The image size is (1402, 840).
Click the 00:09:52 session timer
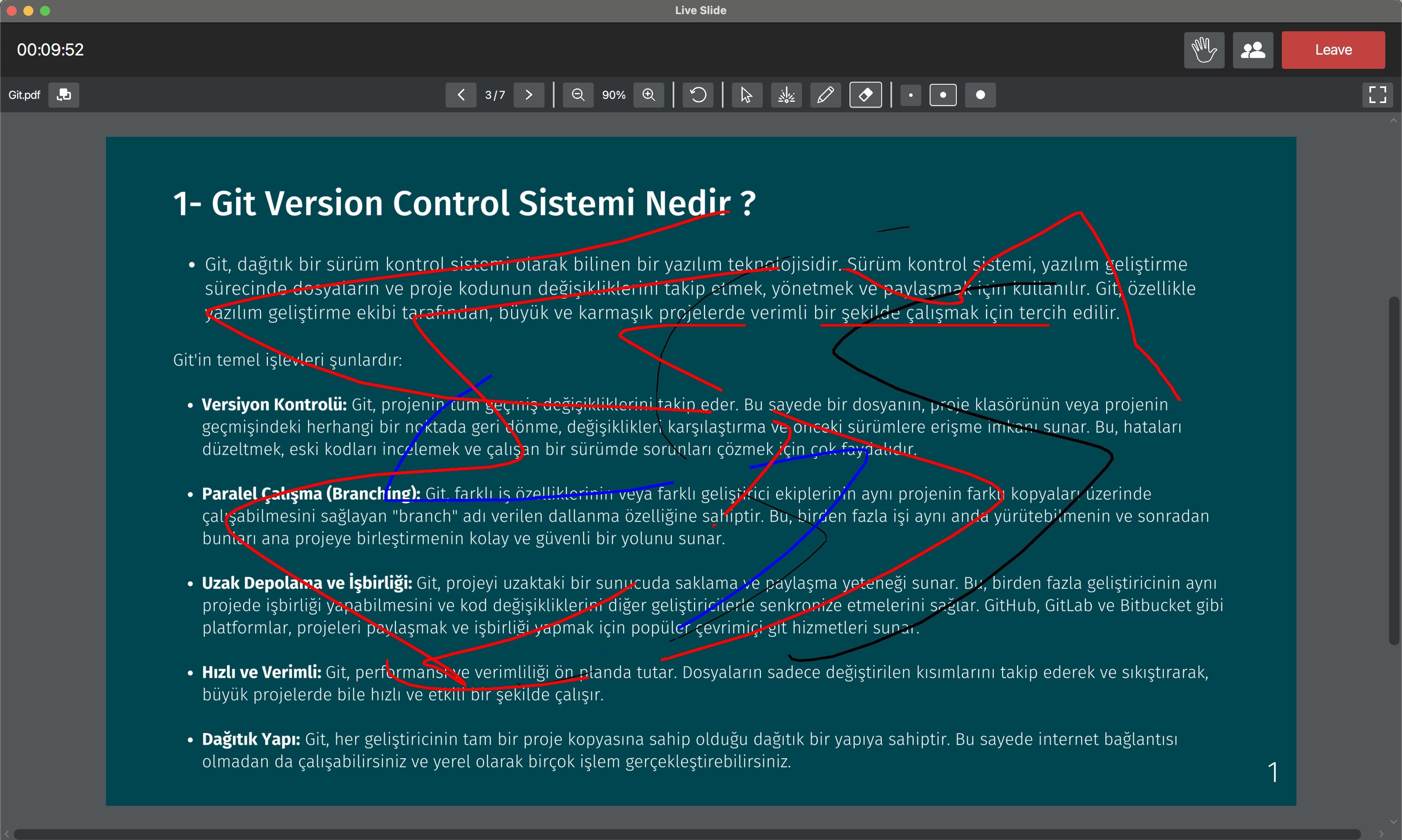click(x=50, y=50)
